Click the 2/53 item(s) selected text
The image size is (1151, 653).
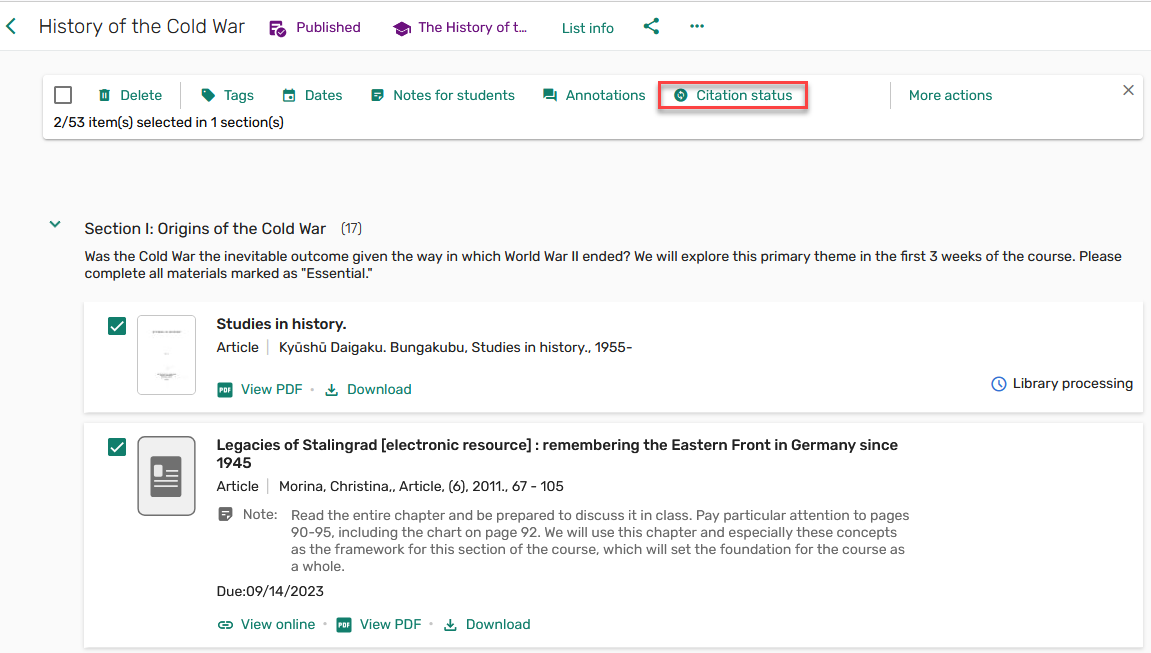pos(169,123)
